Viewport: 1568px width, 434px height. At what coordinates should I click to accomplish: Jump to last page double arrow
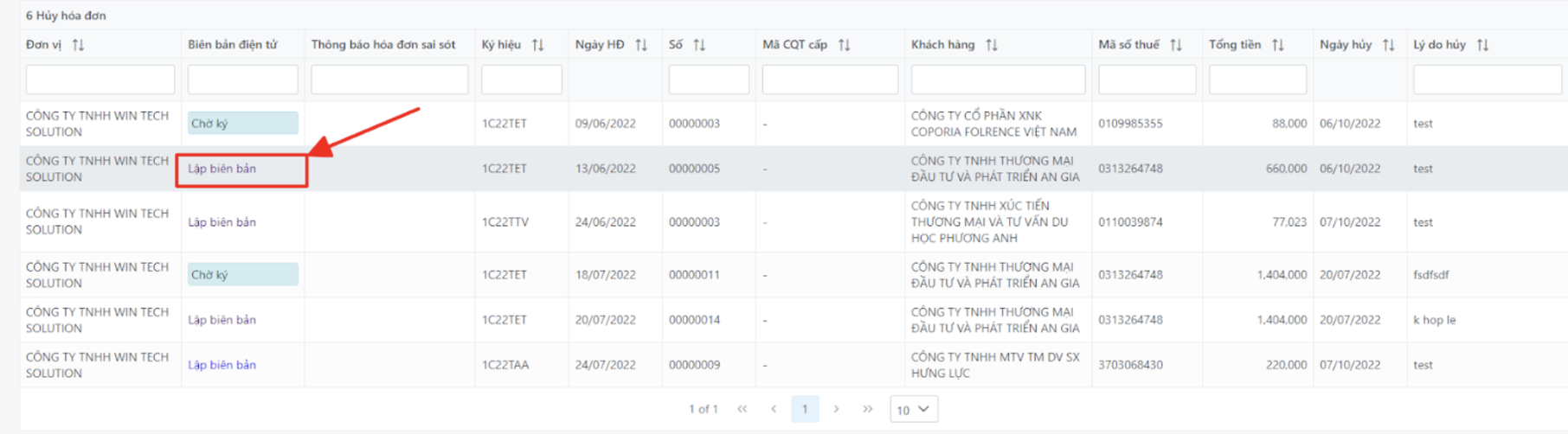(x=867, y=409)
